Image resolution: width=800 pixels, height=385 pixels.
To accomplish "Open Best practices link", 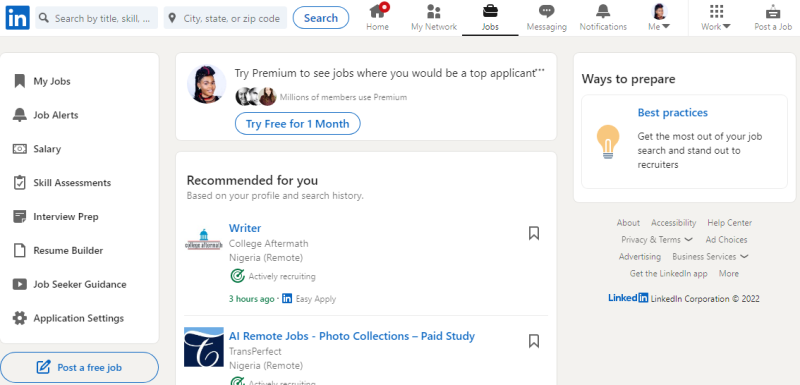I will tap(672, 113).
